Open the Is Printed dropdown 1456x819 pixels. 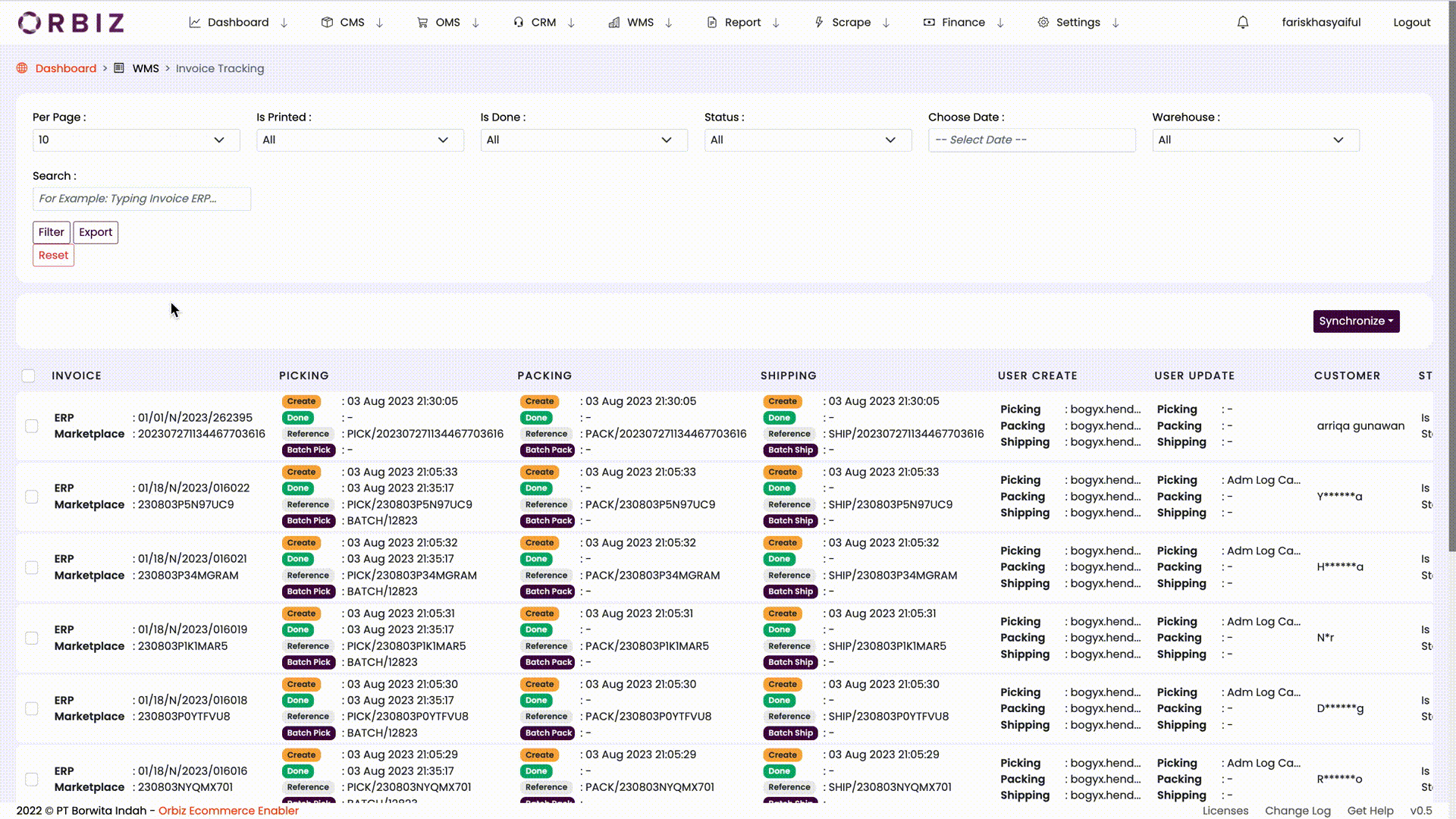click(360, 140)
